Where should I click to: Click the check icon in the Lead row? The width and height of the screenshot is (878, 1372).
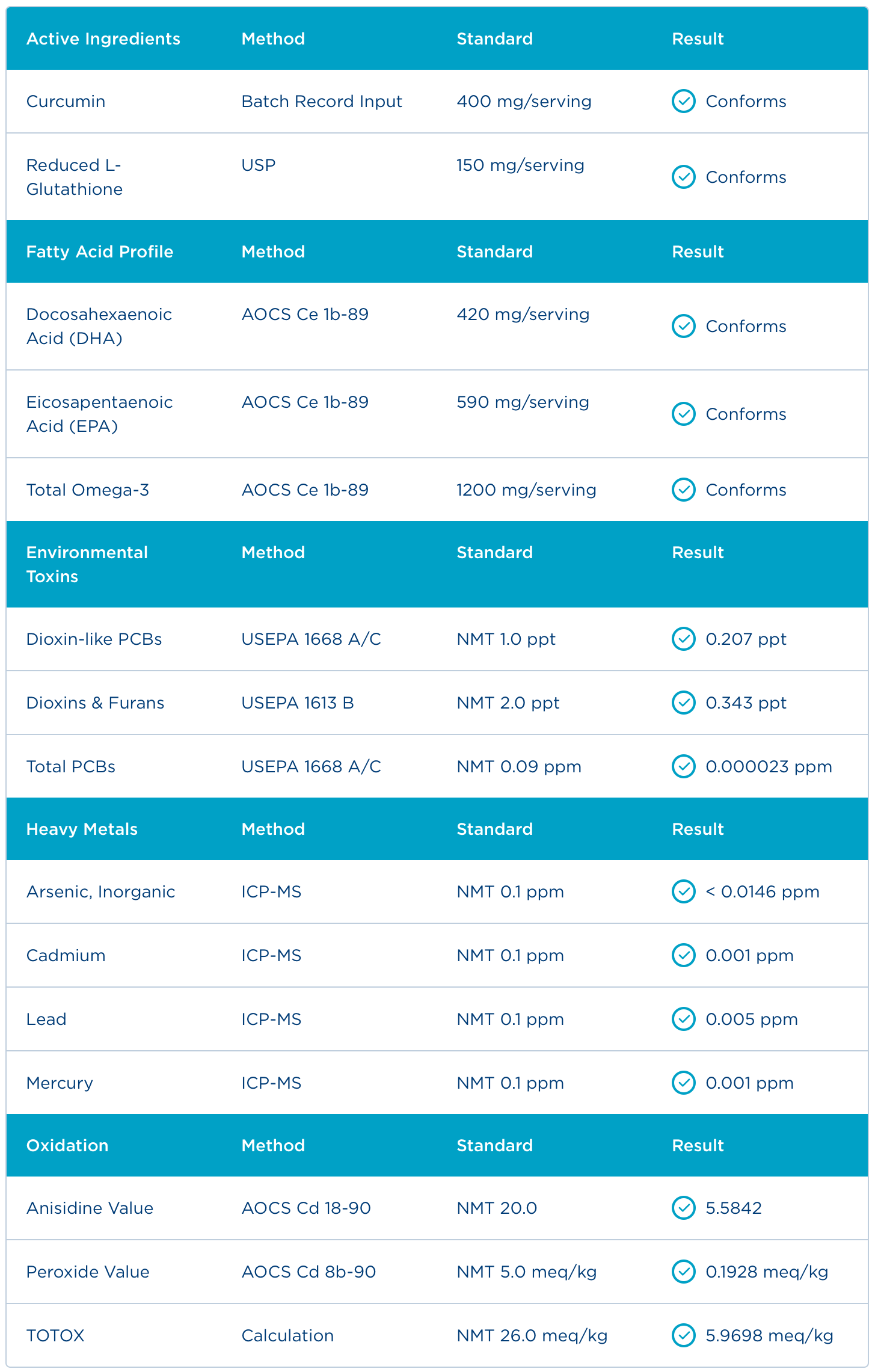(683, 1019)
